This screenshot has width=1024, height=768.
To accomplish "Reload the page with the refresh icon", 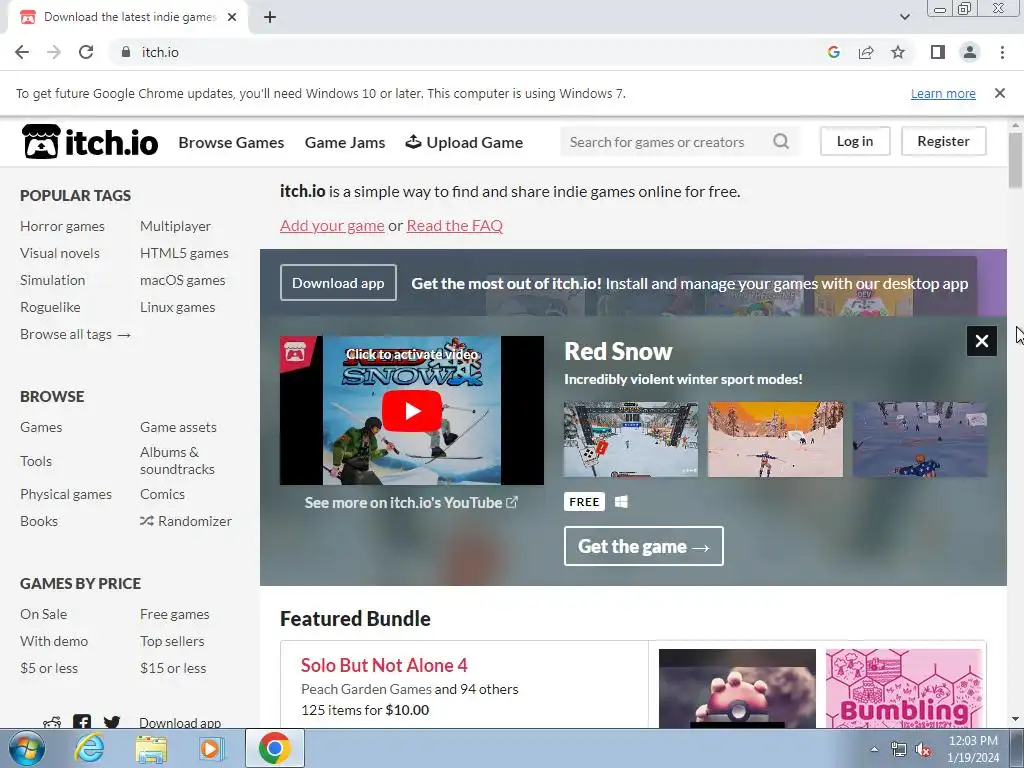I will pos(86,52).
